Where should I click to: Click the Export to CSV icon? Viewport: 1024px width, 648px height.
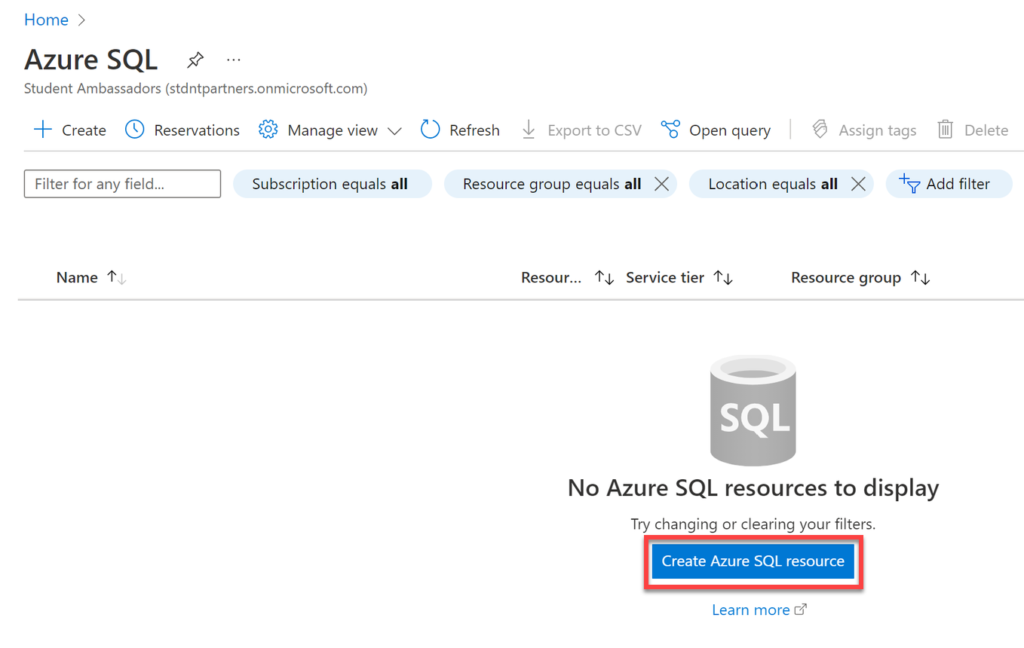[x=528, y=129]
